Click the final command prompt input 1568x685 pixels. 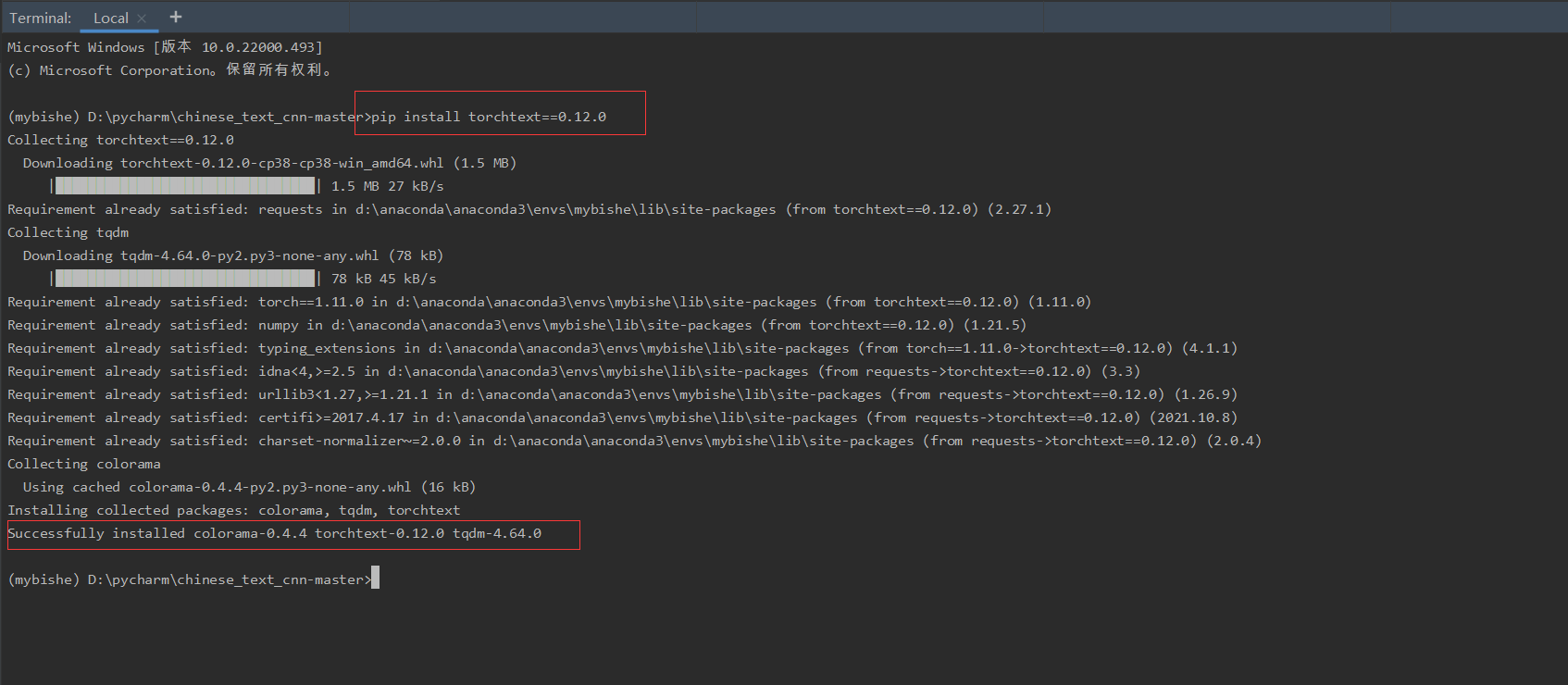pyautogui.click(x=375, y=579)
